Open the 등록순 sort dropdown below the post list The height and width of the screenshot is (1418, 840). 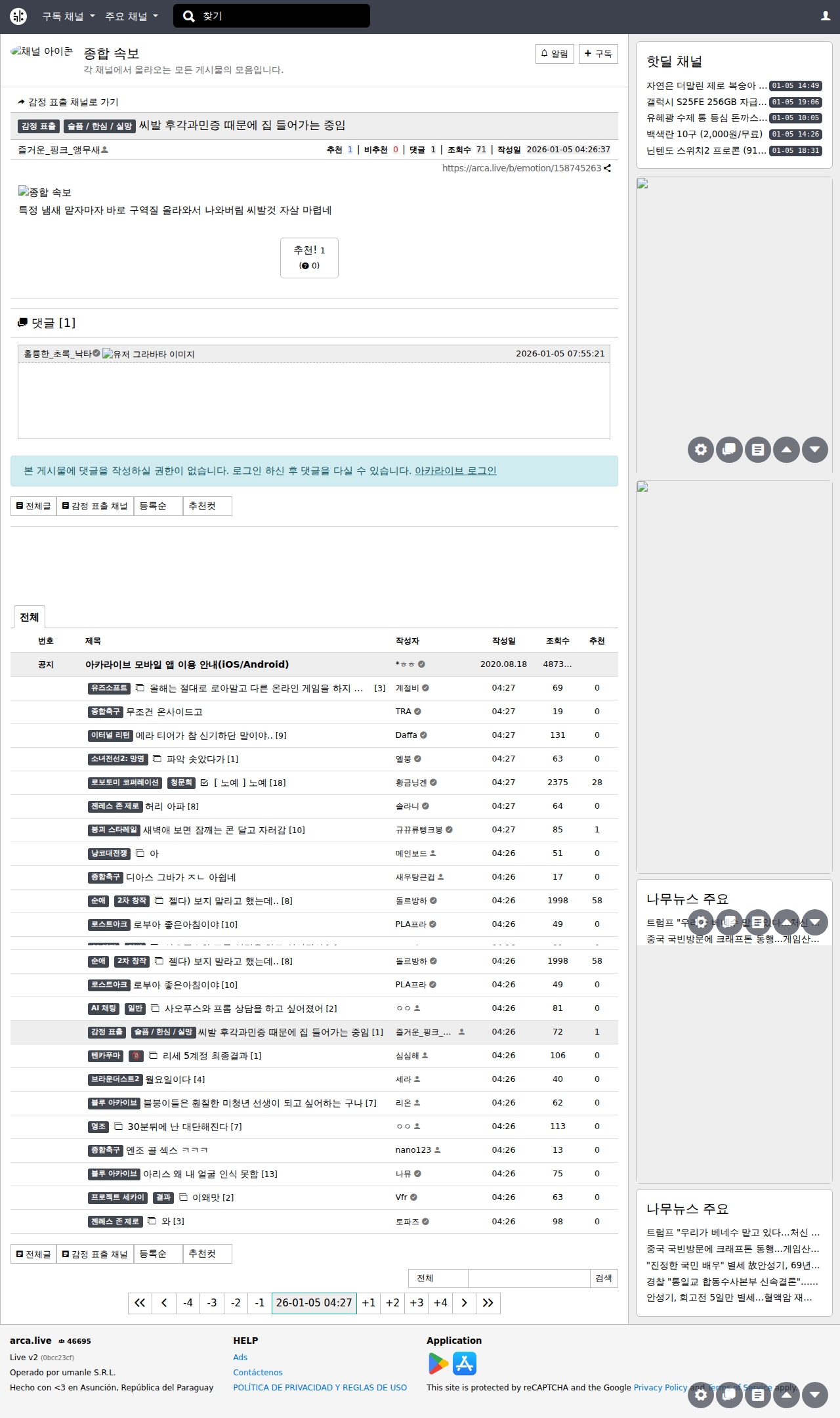point(158,1254)
